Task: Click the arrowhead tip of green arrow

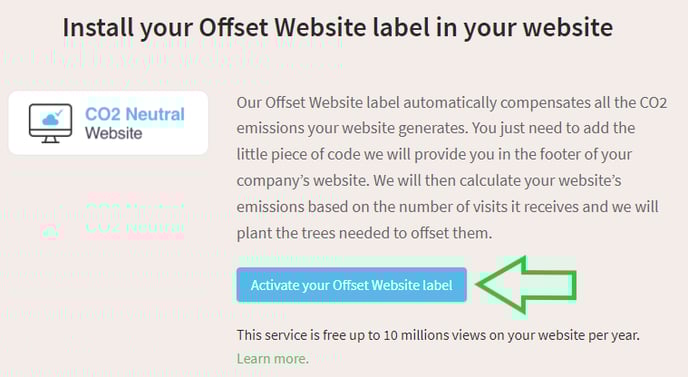Action: point(480,285)
